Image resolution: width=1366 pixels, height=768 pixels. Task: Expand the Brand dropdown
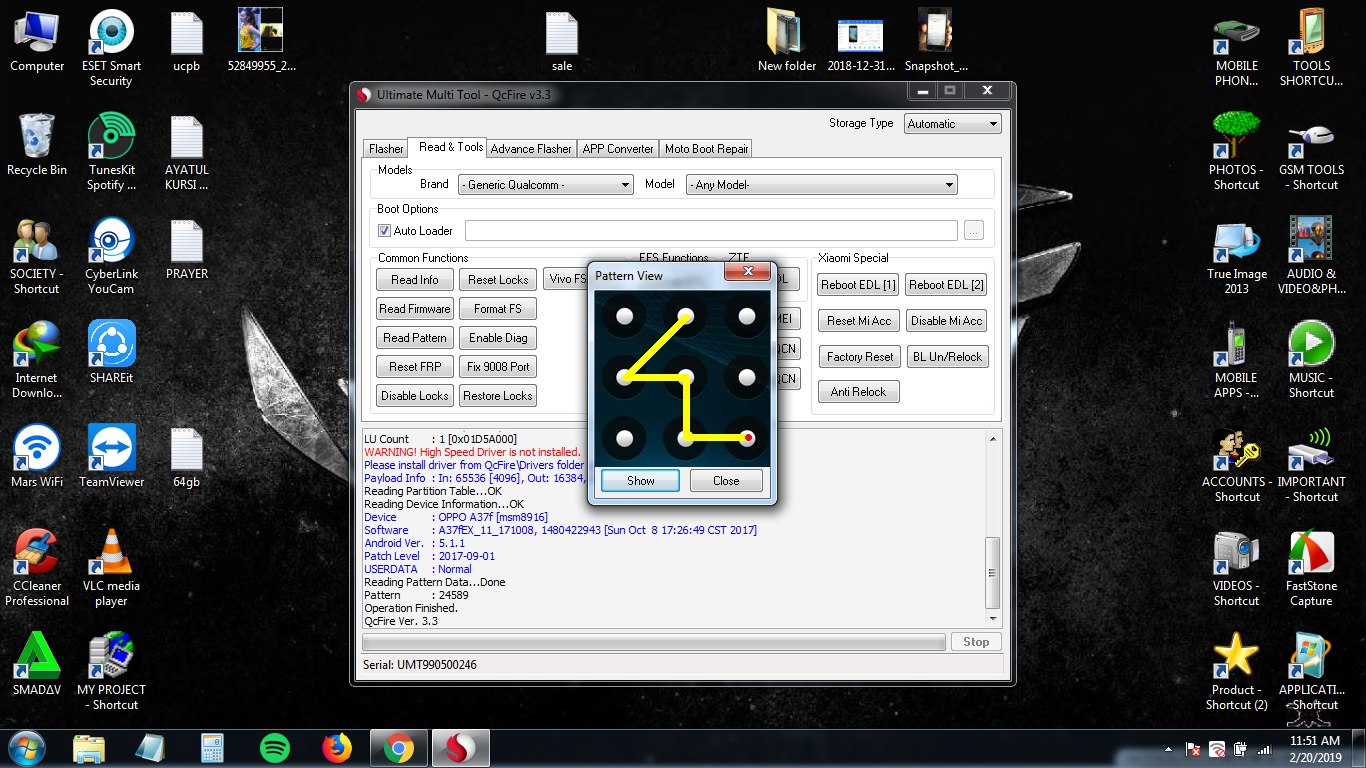coord(546,185)
